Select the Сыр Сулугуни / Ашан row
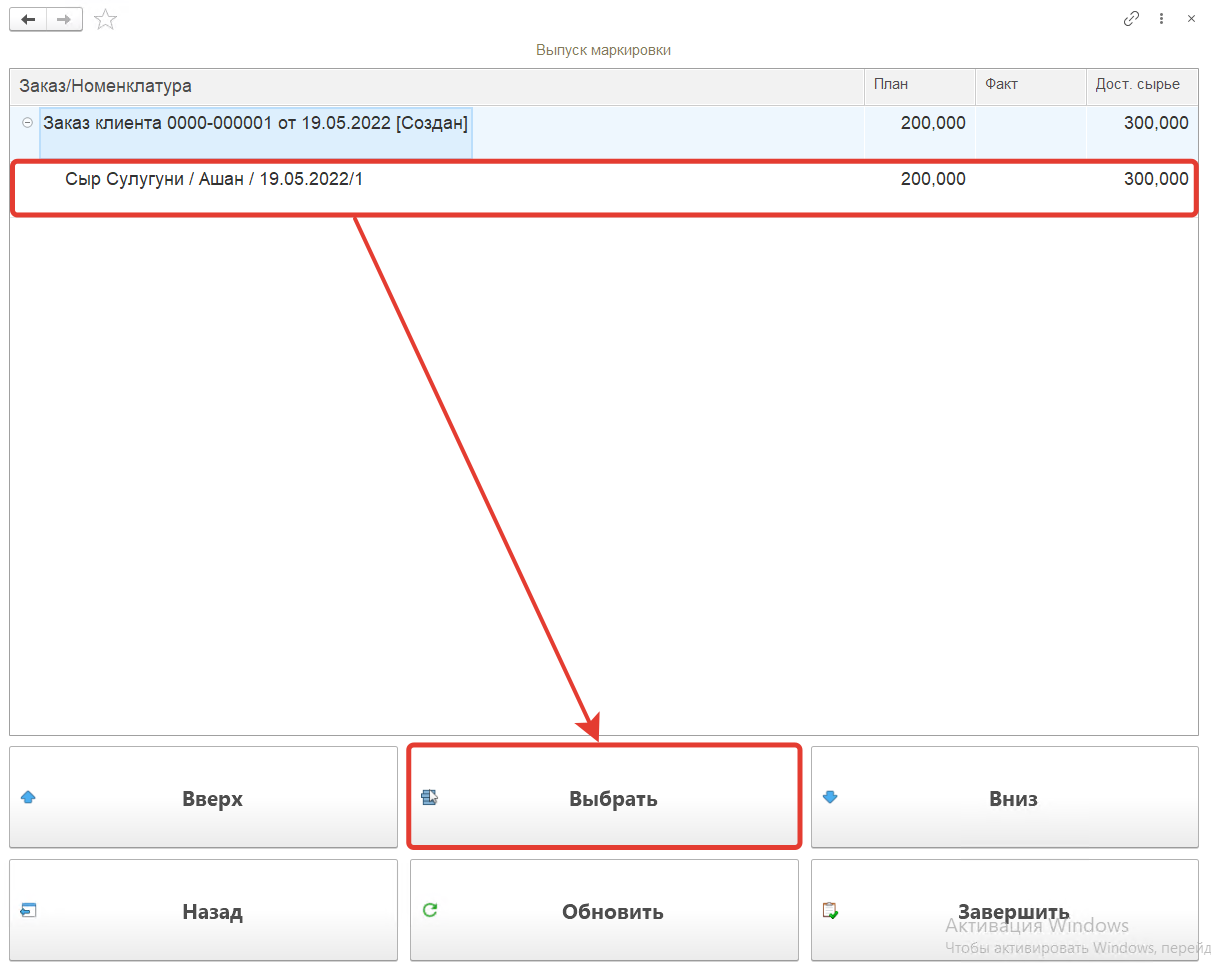 coord(213,180)
